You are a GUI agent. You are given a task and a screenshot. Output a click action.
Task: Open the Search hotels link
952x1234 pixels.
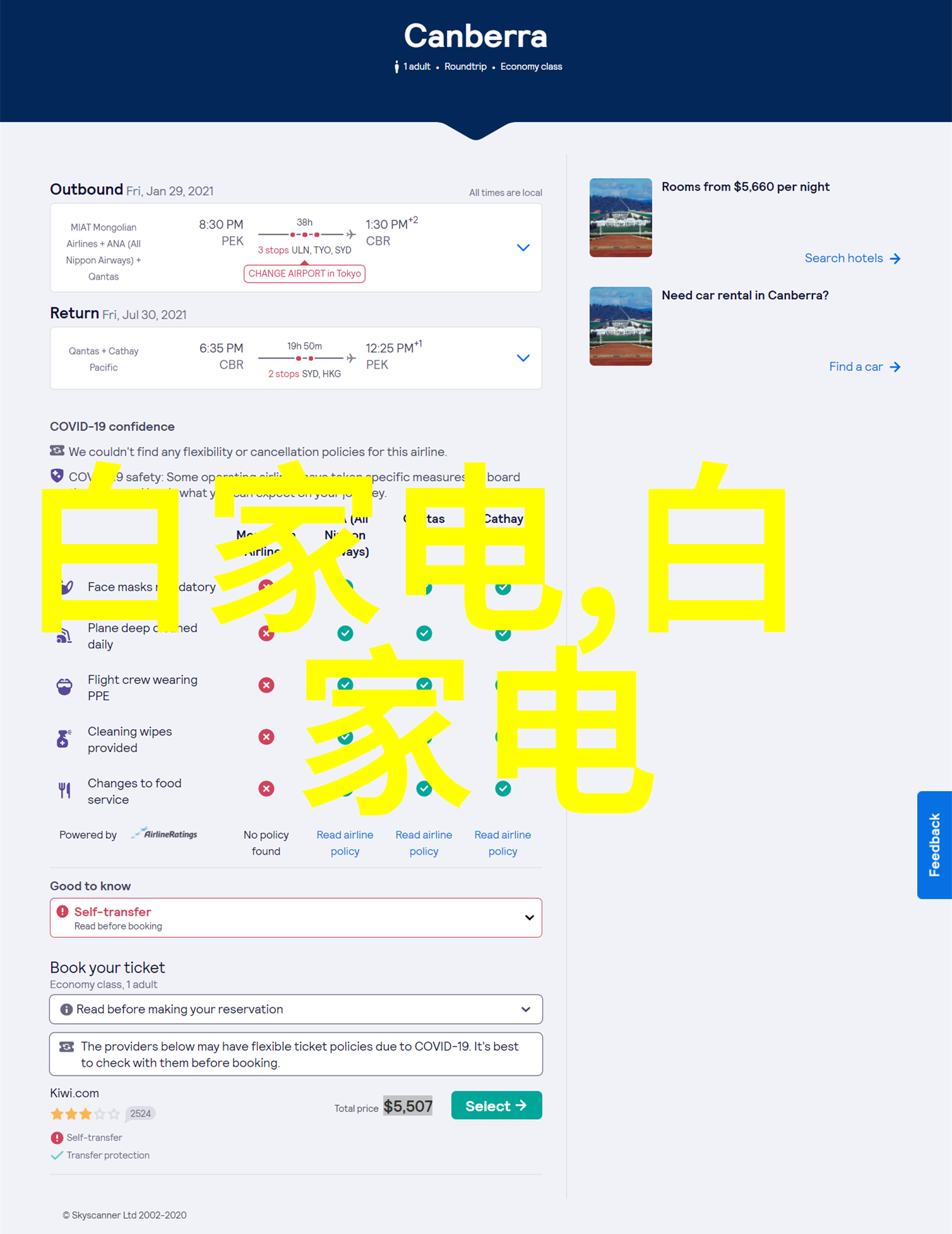pyautogui.click(x=852, y=258)
